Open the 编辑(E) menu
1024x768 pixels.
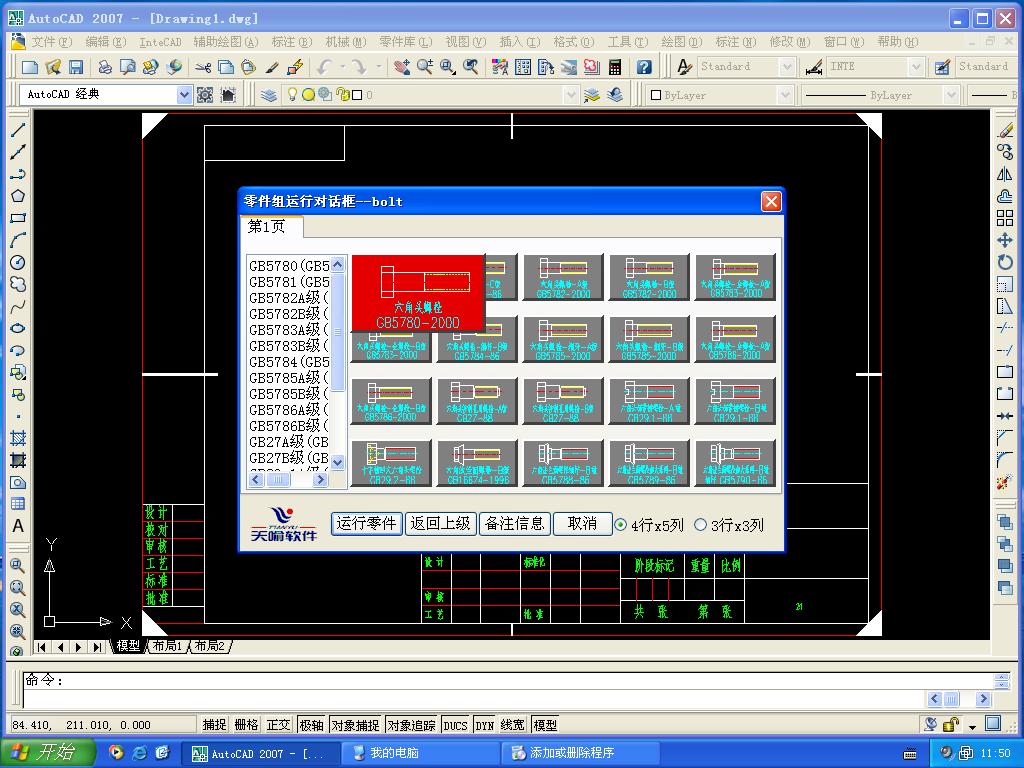pyautogui.click(x=106, y=42)
